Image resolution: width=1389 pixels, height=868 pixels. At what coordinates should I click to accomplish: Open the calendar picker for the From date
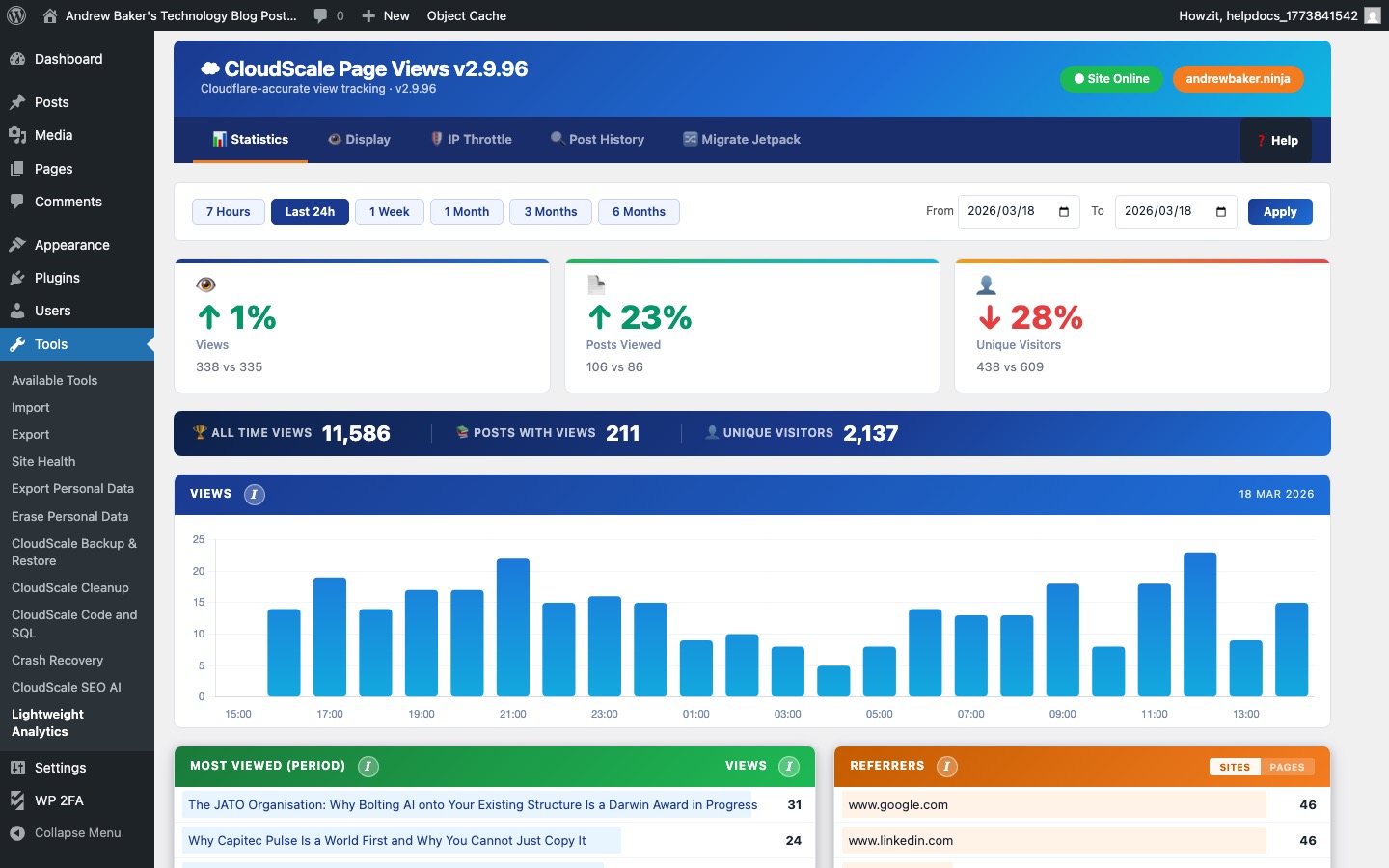click(x=1065, y=211)
